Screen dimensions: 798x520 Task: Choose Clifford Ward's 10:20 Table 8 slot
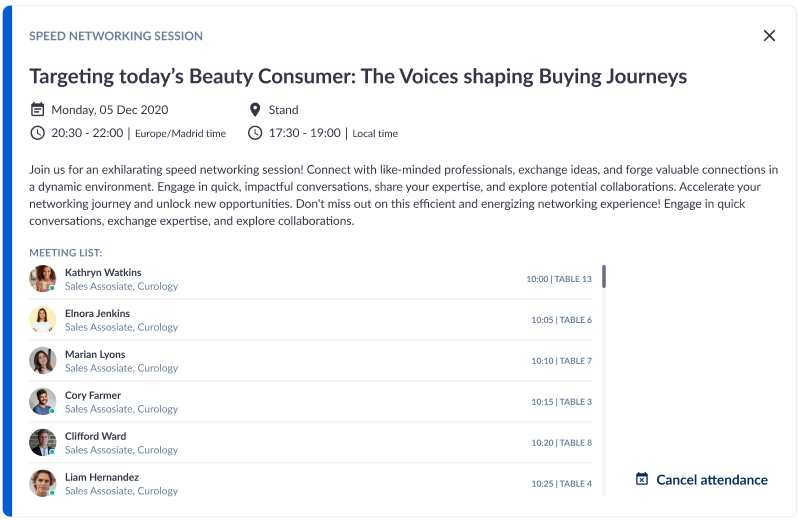coord(561,443)
